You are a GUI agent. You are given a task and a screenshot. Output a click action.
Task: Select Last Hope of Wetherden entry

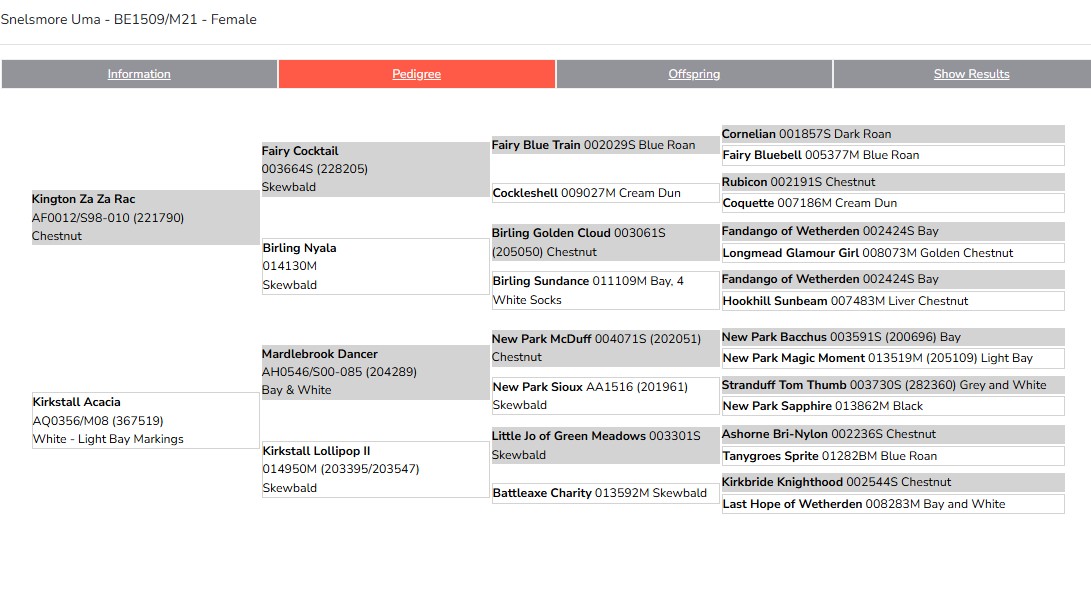792,504
